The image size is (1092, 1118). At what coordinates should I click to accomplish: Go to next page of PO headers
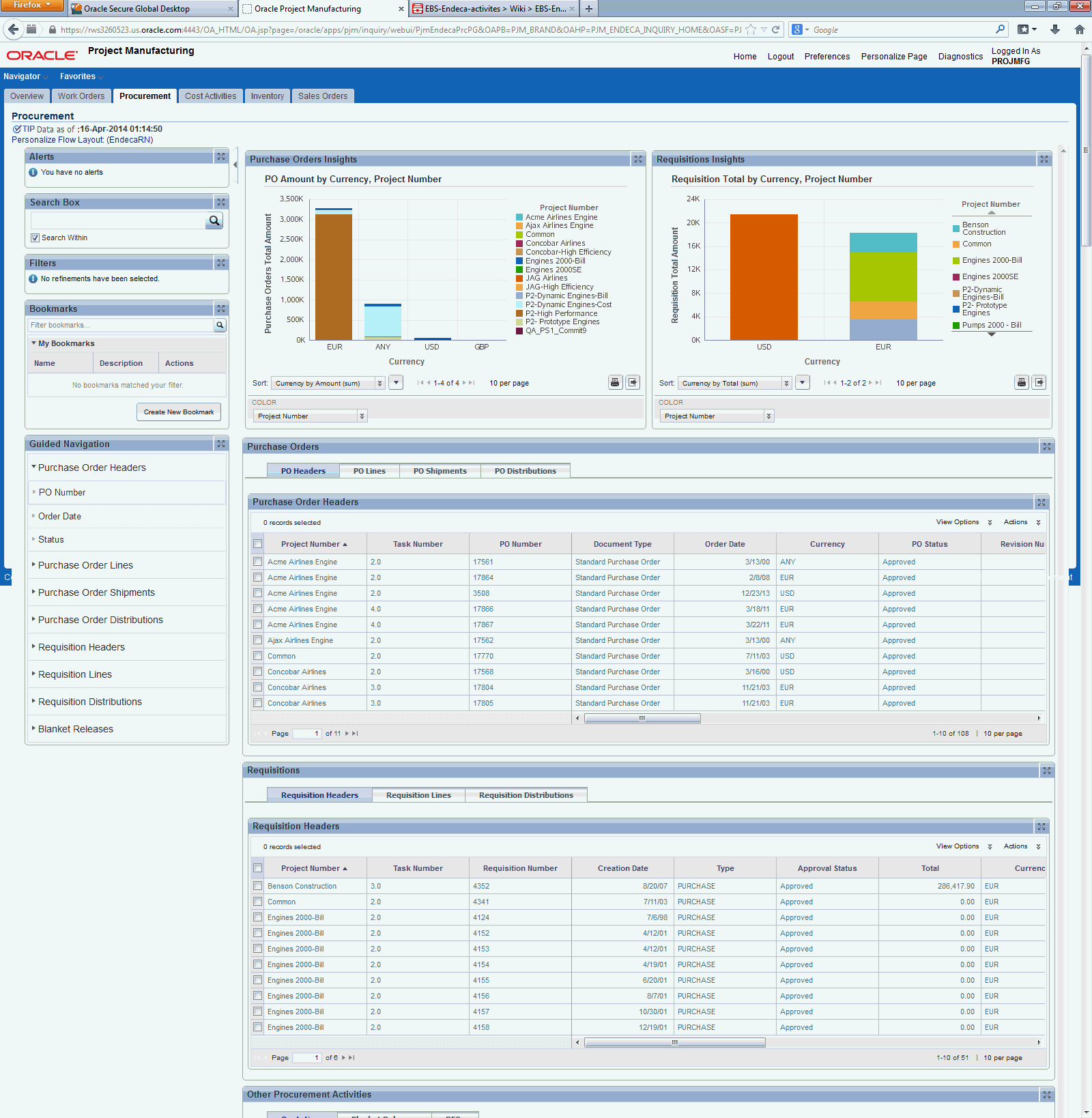click(347, 734)
